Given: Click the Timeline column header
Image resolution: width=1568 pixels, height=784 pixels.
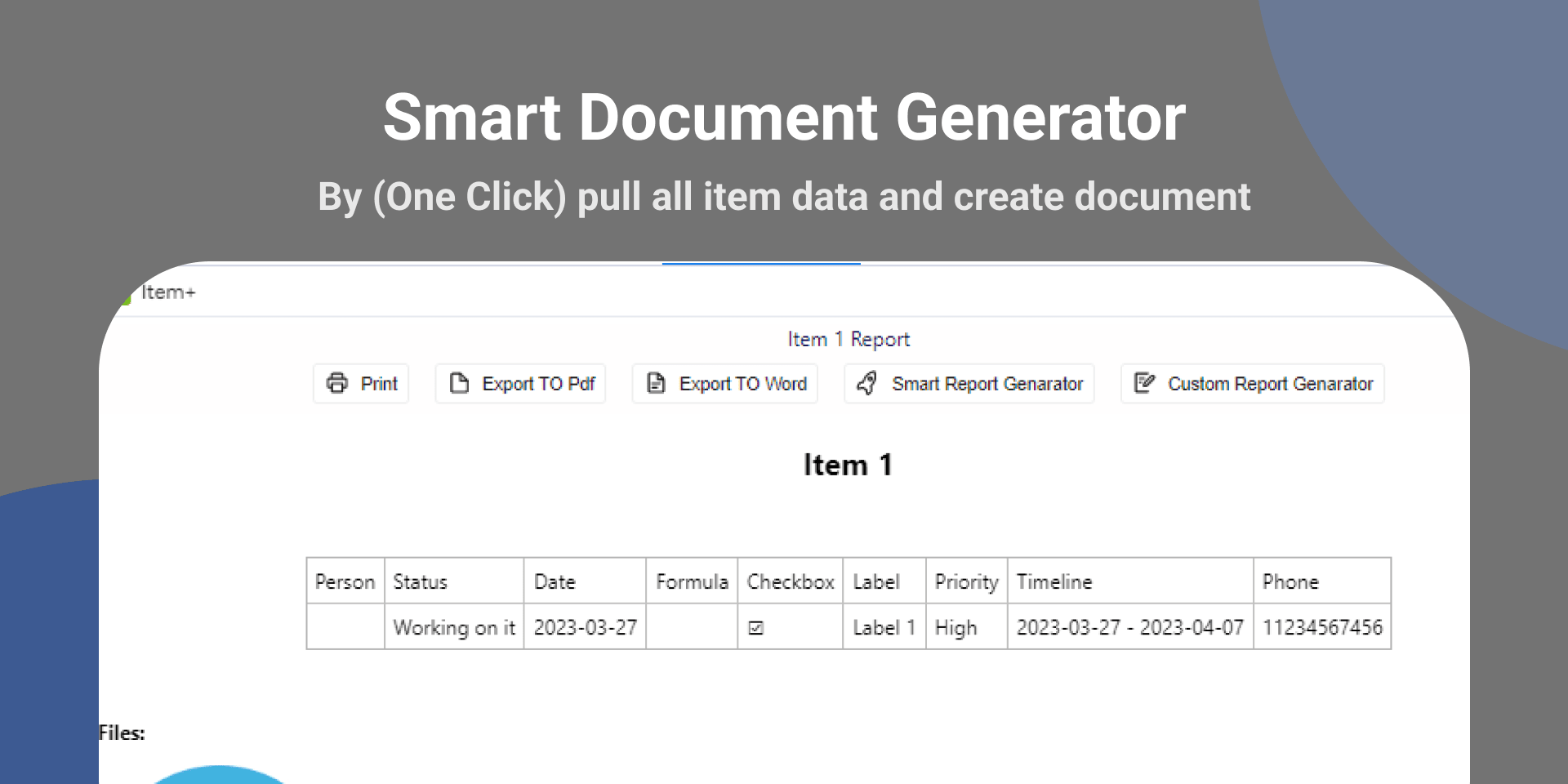Looking at the screenshot, I should coord(1130,581).
